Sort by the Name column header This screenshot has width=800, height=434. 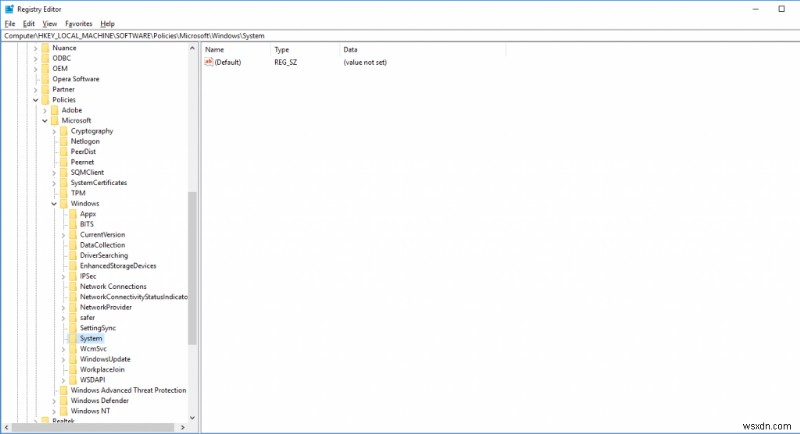tap(236, 49)
